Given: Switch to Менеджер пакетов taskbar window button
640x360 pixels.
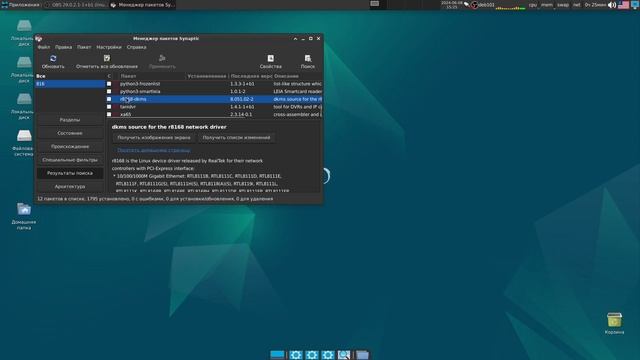Looking at the screenshot, I should pyautogui.click(x=142, y=5).
